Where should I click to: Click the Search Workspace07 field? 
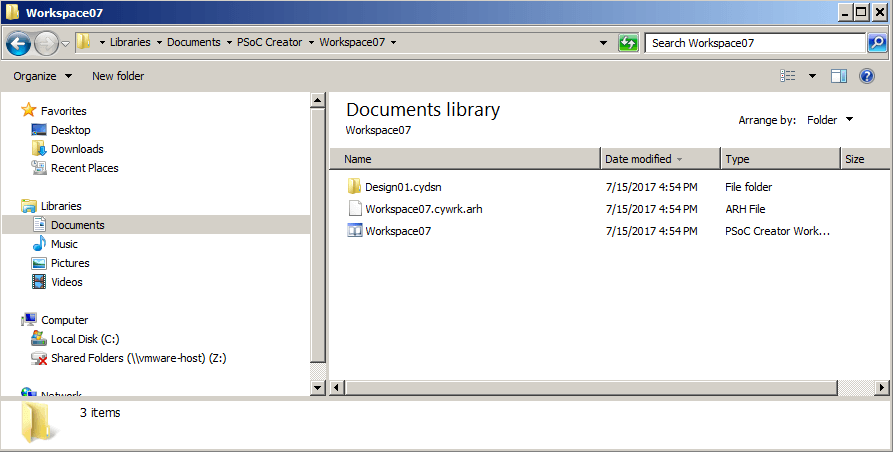point(755,43)
